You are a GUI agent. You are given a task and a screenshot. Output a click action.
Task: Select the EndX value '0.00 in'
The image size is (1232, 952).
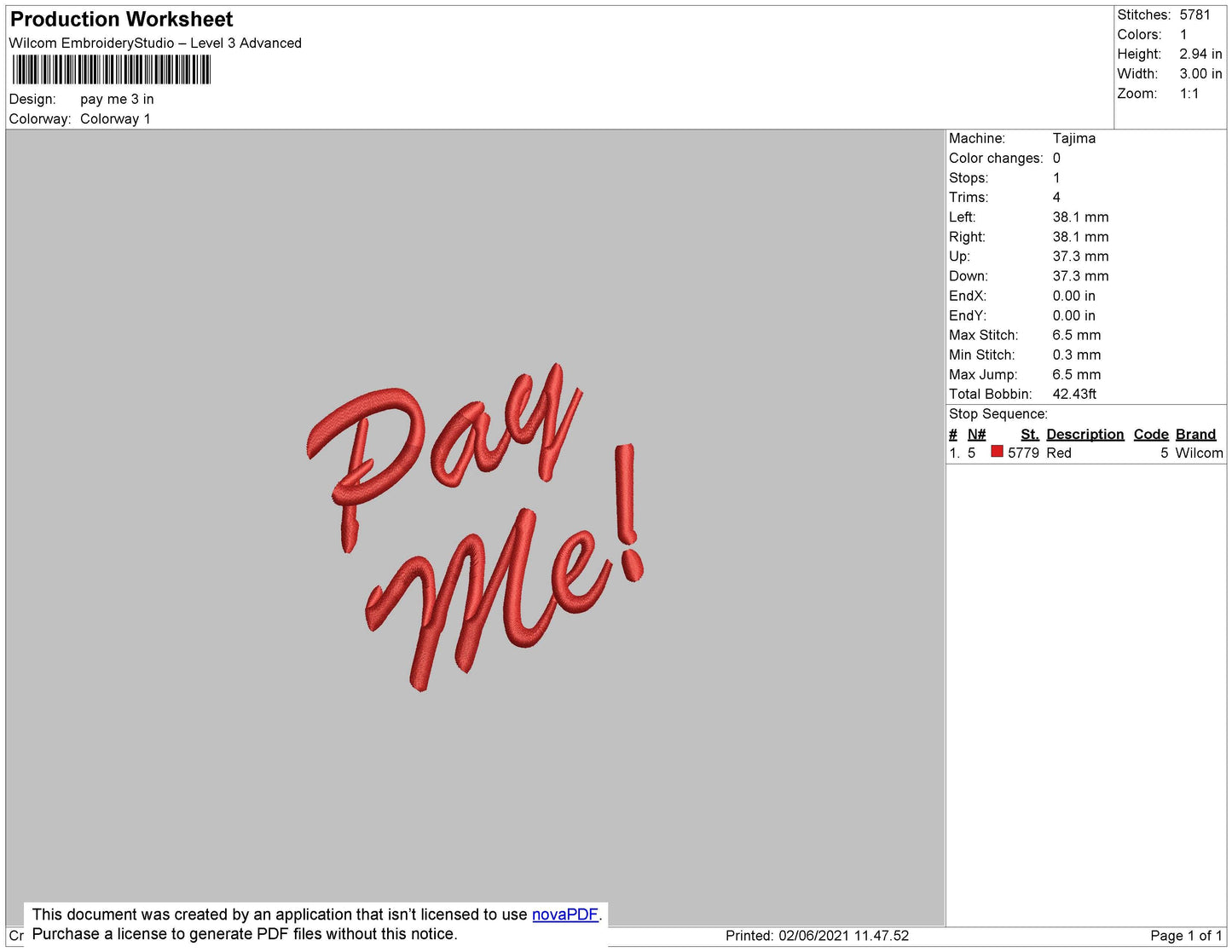click(x=1074, y=296)
